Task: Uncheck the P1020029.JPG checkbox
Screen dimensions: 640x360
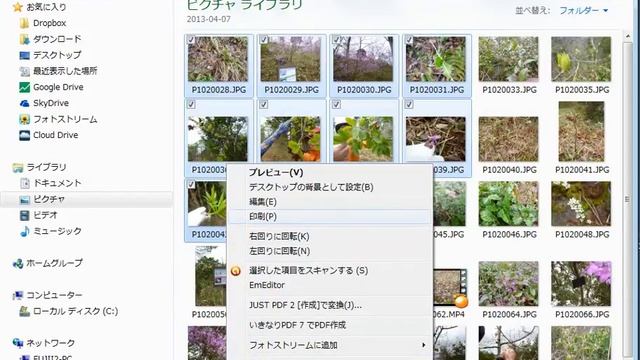Action: coord(264,40)
